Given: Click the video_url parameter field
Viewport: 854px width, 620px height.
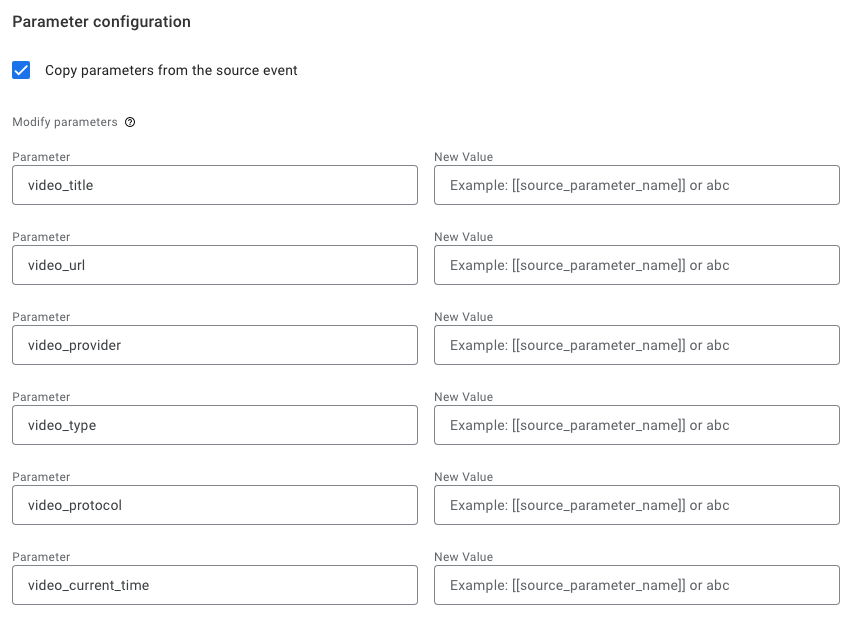Looking at the screenshot, I should (215, 265).
